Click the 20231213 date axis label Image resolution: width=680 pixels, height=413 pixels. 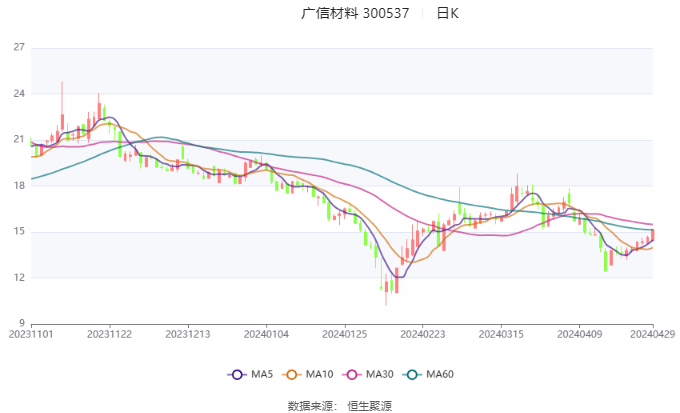click(188, 334)
